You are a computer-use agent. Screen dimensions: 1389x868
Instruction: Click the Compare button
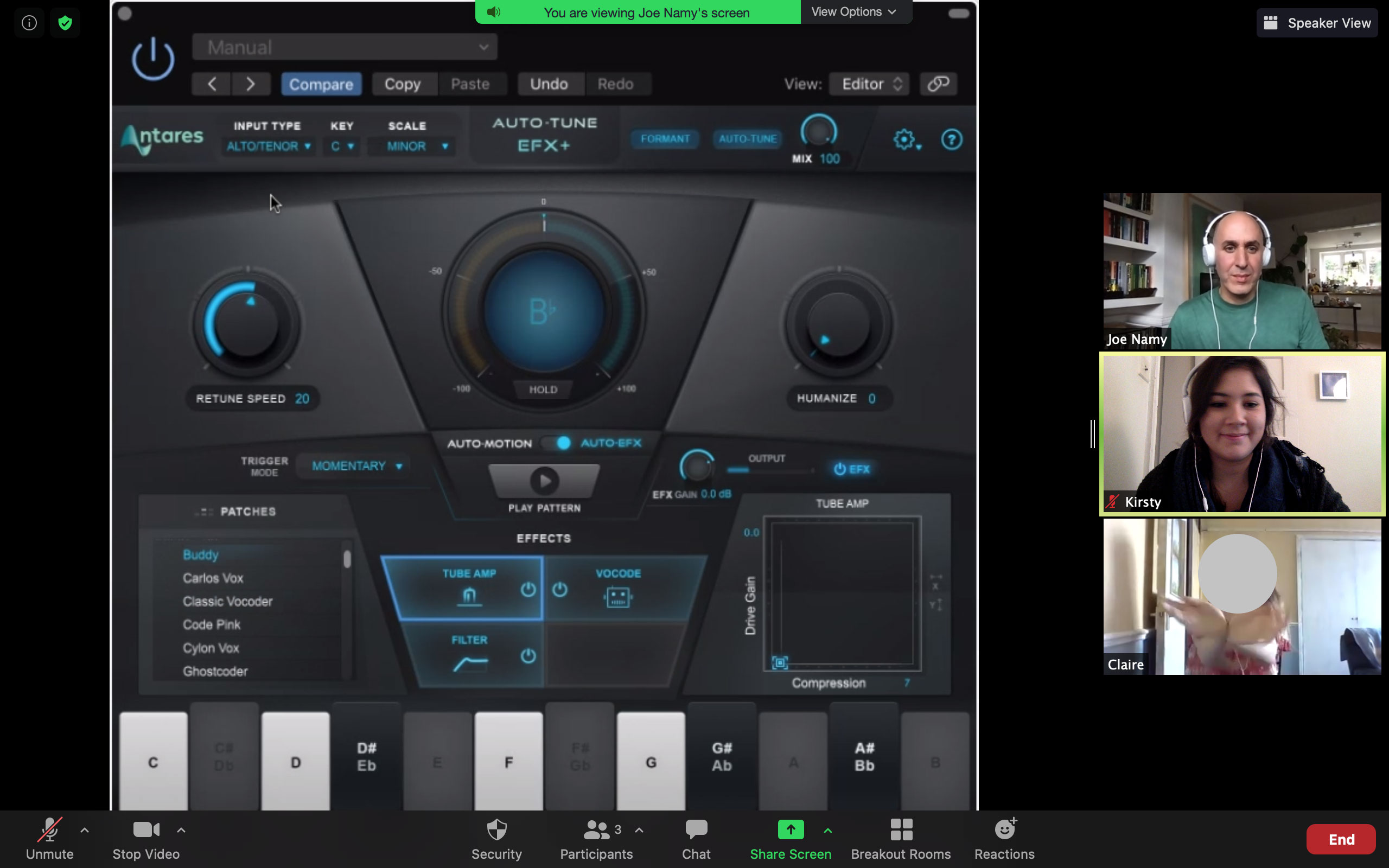click(321, 85)
